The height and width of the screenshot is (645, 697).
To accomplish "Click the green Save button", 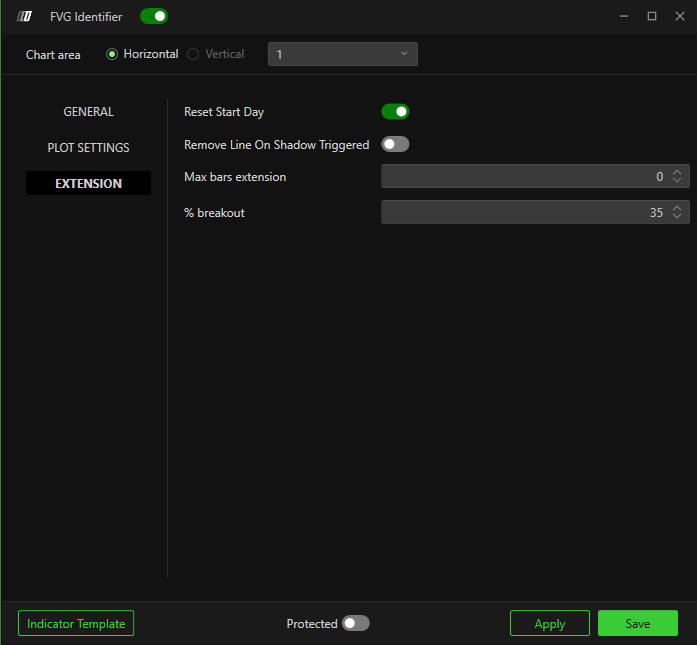I will 637,624.
